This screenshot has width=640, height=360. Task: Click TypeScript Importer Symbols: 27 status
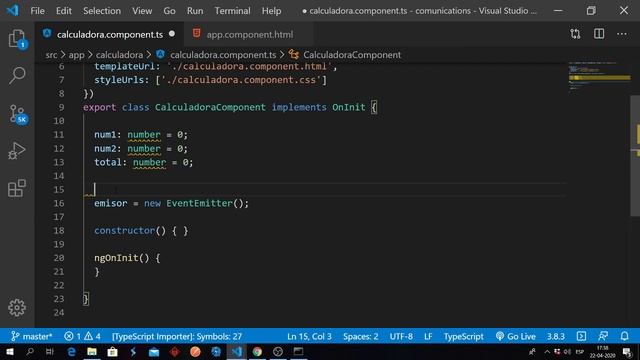click(x=177, y=336)
